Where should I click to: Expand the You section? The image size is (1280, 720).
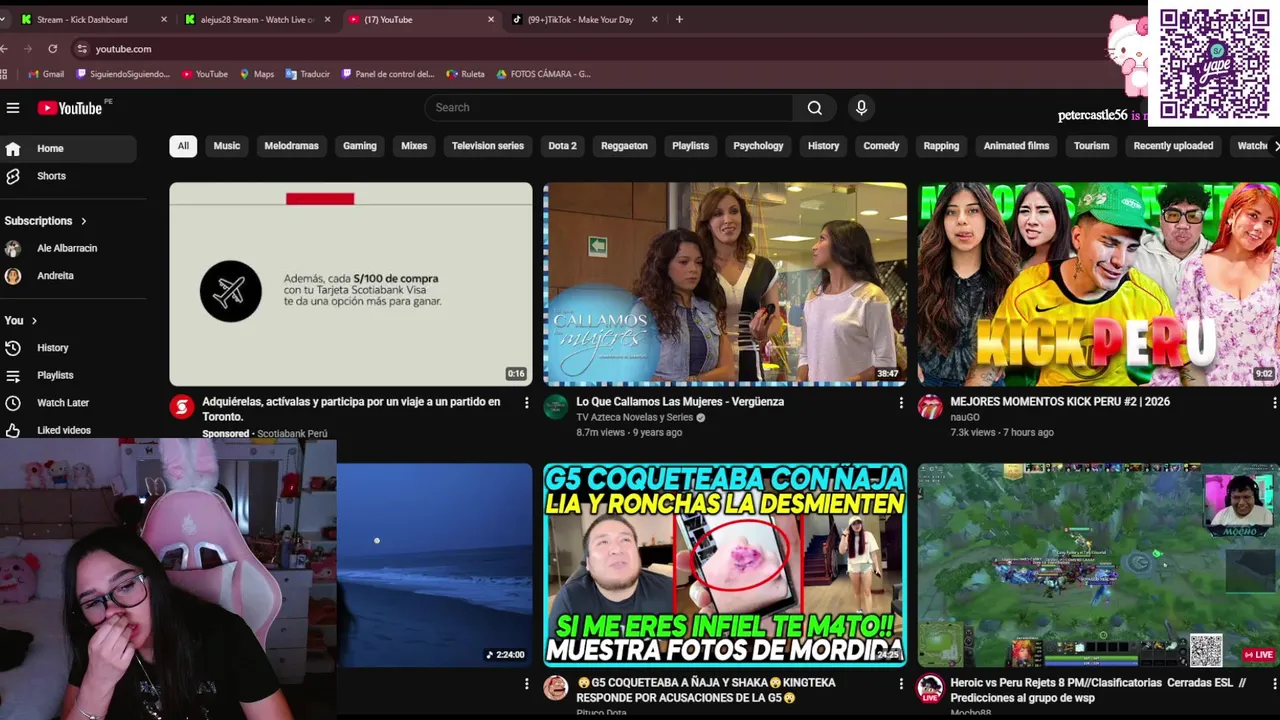point(21,321)
